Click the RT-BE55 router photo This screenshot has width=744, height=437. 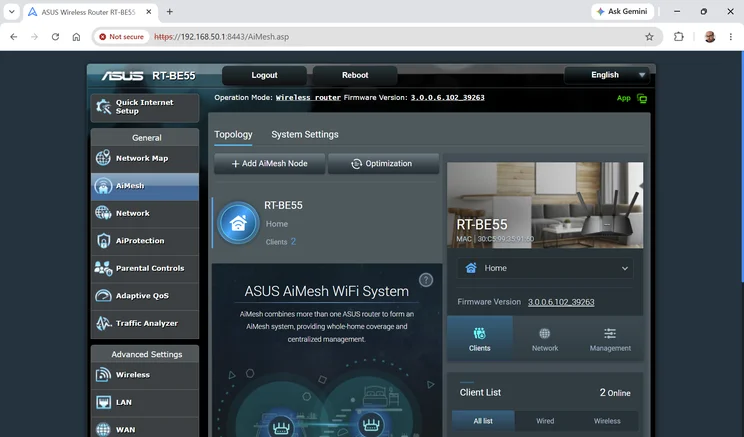(x=545, y=205)
